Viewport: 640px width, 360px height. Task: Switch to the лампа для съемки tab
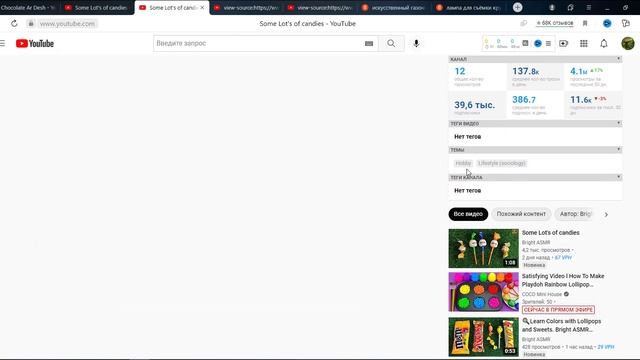[468, 7]
